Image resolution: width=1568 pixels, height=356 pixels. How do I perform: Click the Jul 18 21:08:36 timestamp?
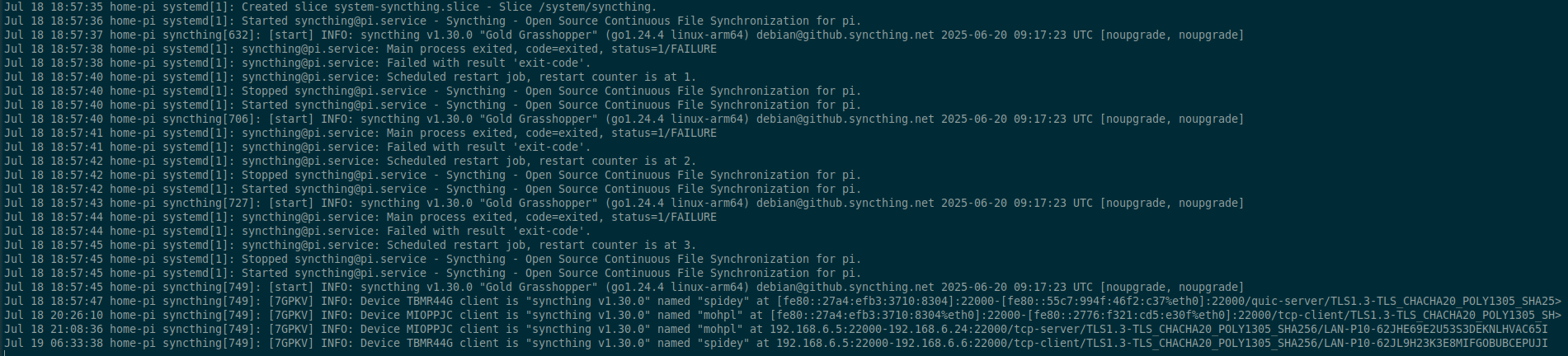[x=54, y=329]
